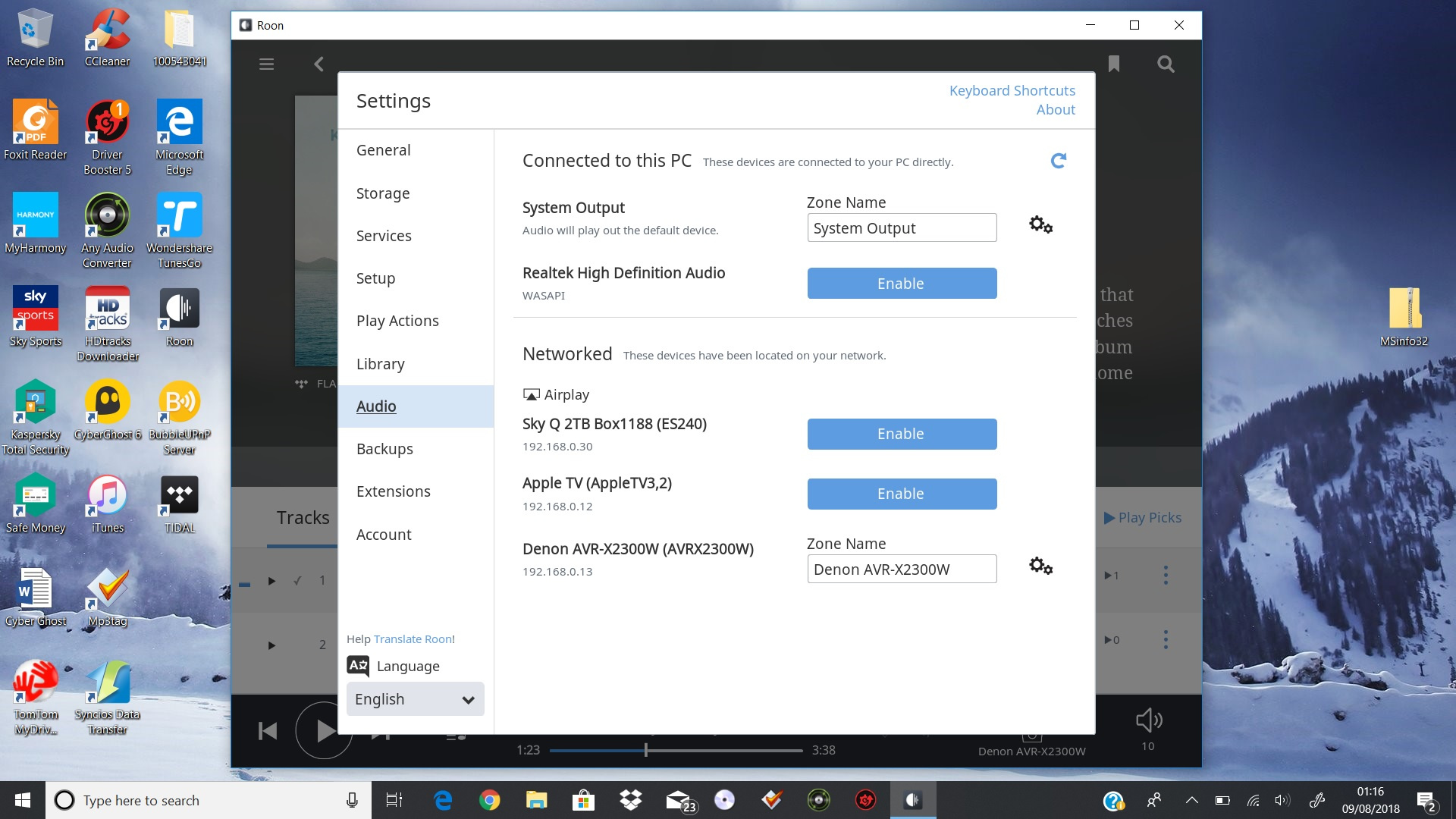The image size is (1456, 819).
Task: Open the volume speaker icon
Action: point(1149,720)
